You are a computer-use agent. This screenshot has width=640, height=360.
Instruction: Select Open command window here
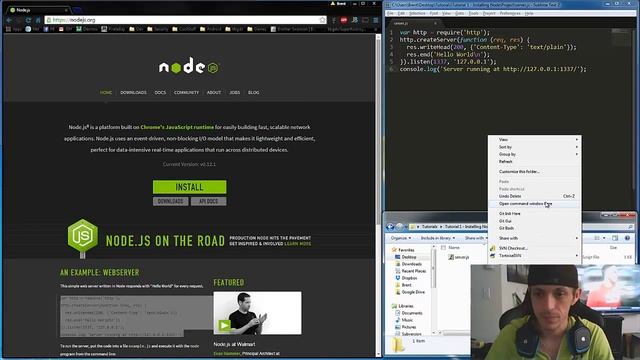pos(534,204)
